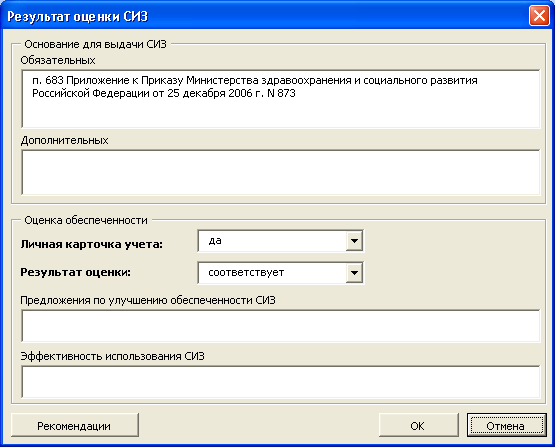Focus the Предложения по улучшению обеспеченности field
This screenshot has height=447, width=555.
tap(281, 326)
